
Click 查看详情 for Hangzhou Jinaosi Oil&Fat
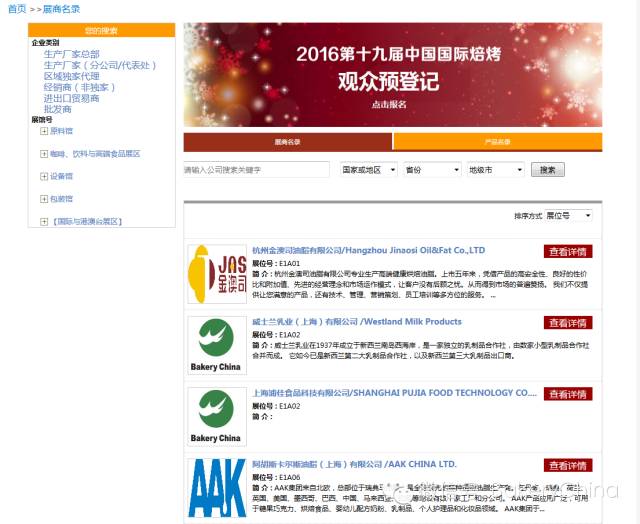point(568,252)
